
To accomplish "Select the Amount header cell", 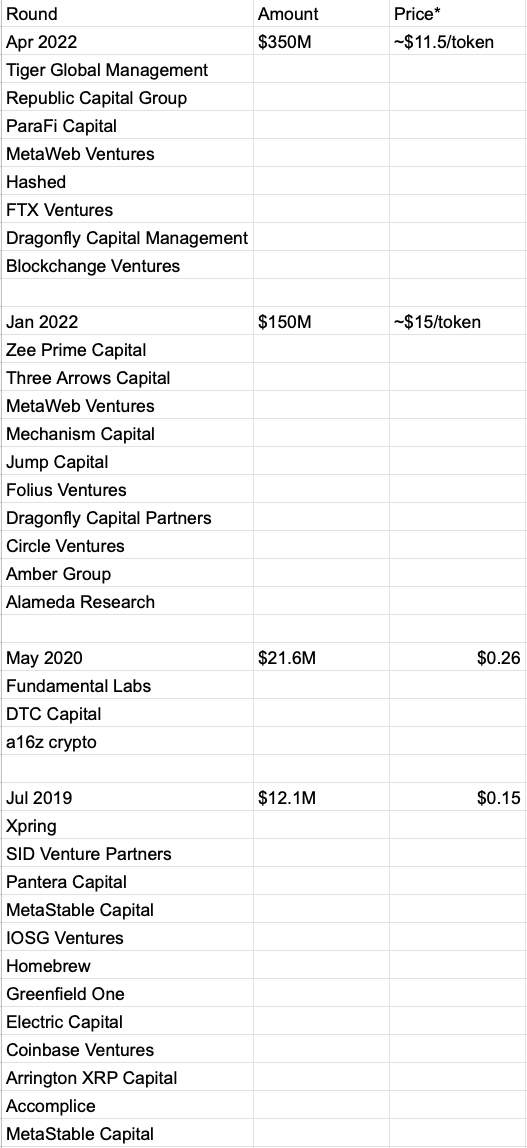I will (321, 14).
